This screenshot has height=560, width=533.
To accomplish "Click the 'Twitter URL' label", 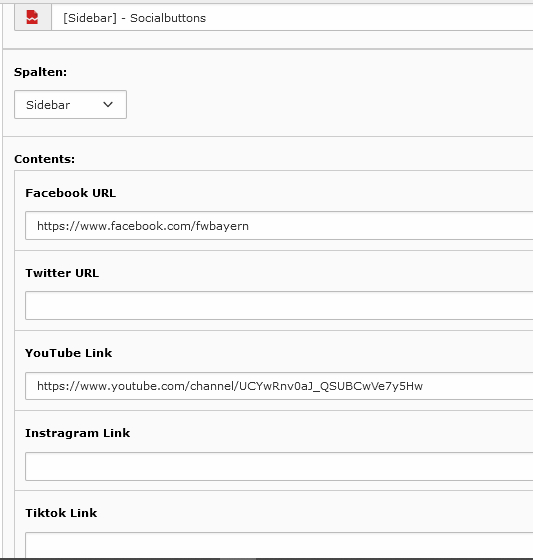I will point(62,273).
